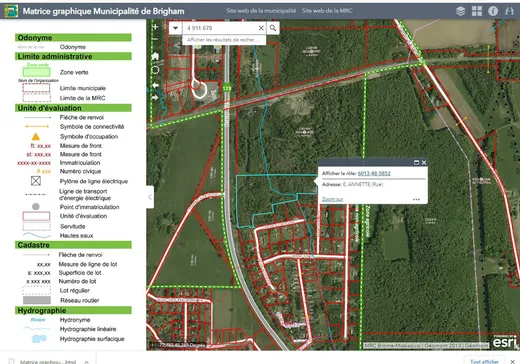Screen dimensions: 520x364
Task: Click Lot régulier legend label
Action: pyautogui.click(x=75, y=290)
